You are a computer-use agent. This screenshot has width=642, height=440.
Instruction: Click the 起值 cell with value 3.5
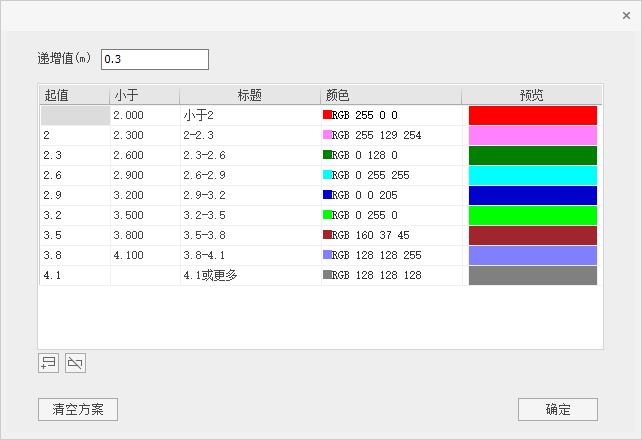74,235
